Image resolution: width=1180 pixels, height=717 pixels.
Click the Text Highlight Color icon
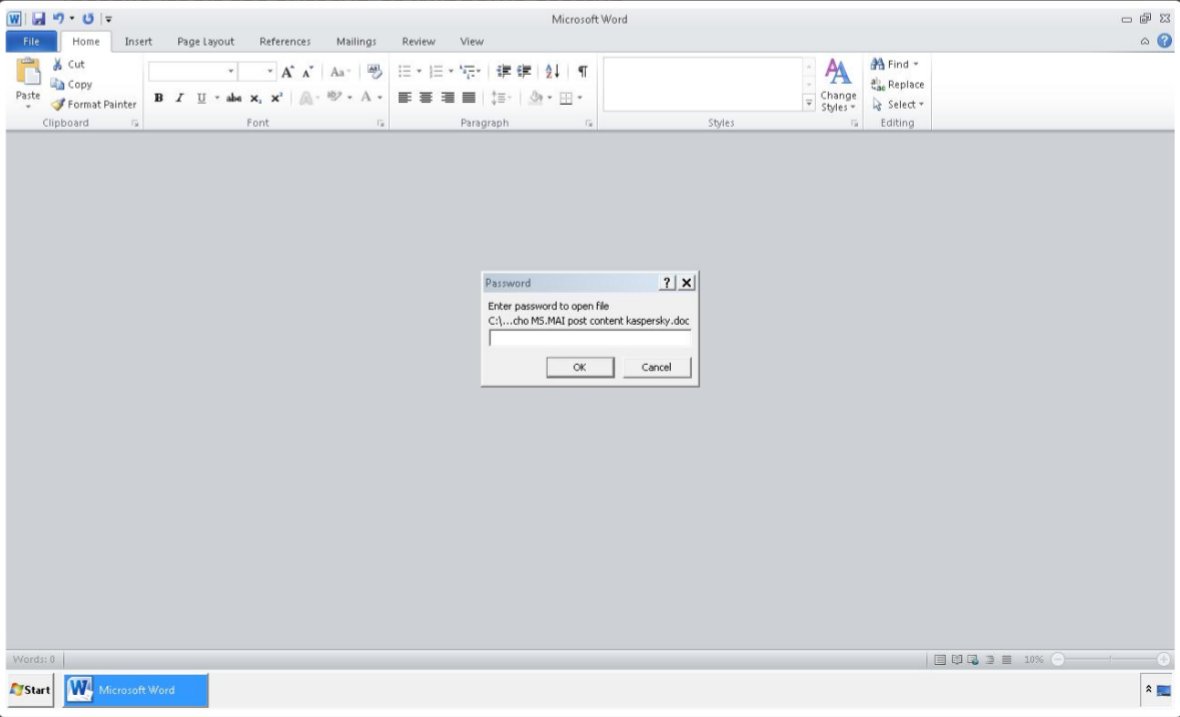pyautogui.click(x=334, y=98)
